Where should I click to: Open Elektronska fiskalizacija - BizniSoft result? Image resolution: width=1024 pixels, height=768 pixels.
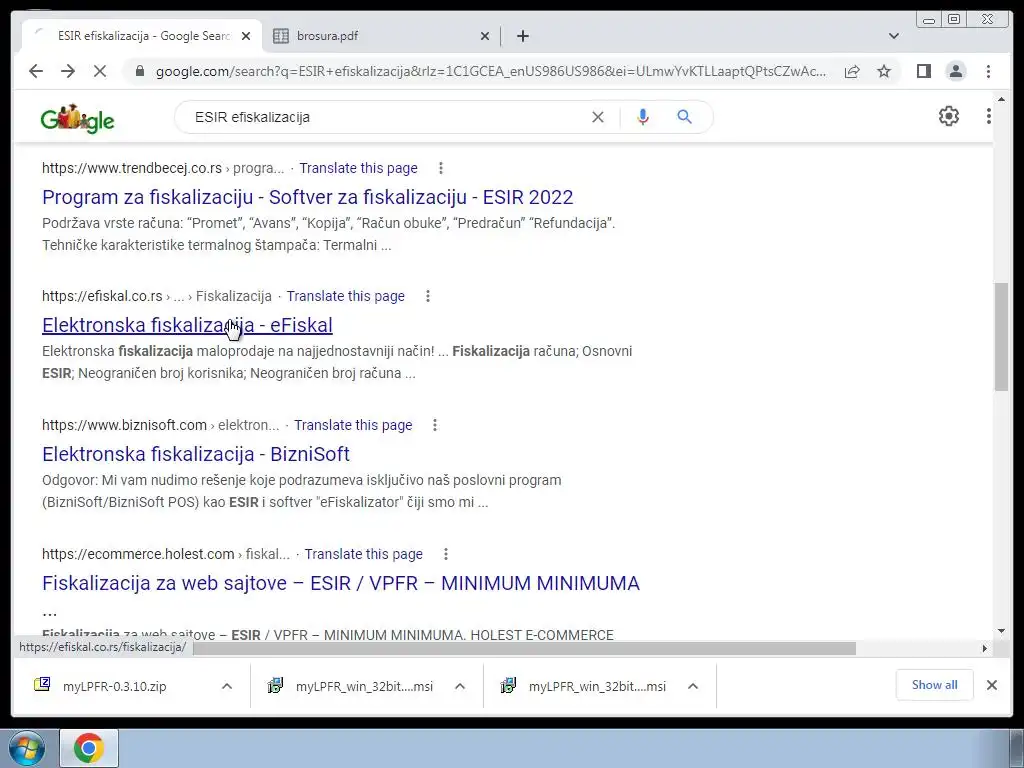196,454
